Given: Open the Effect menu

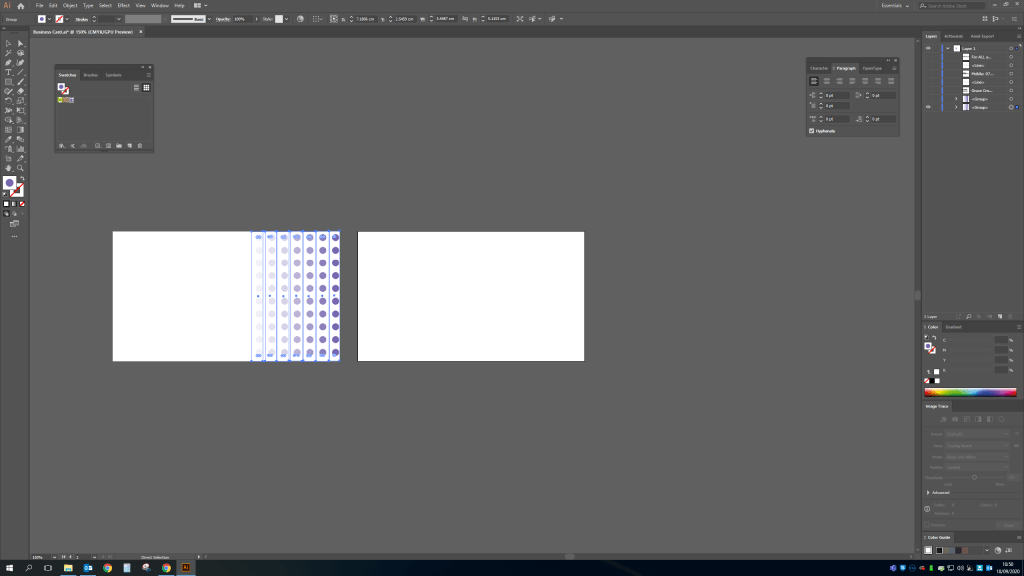Looking at the screenshot, I should (x=123, y=6).
